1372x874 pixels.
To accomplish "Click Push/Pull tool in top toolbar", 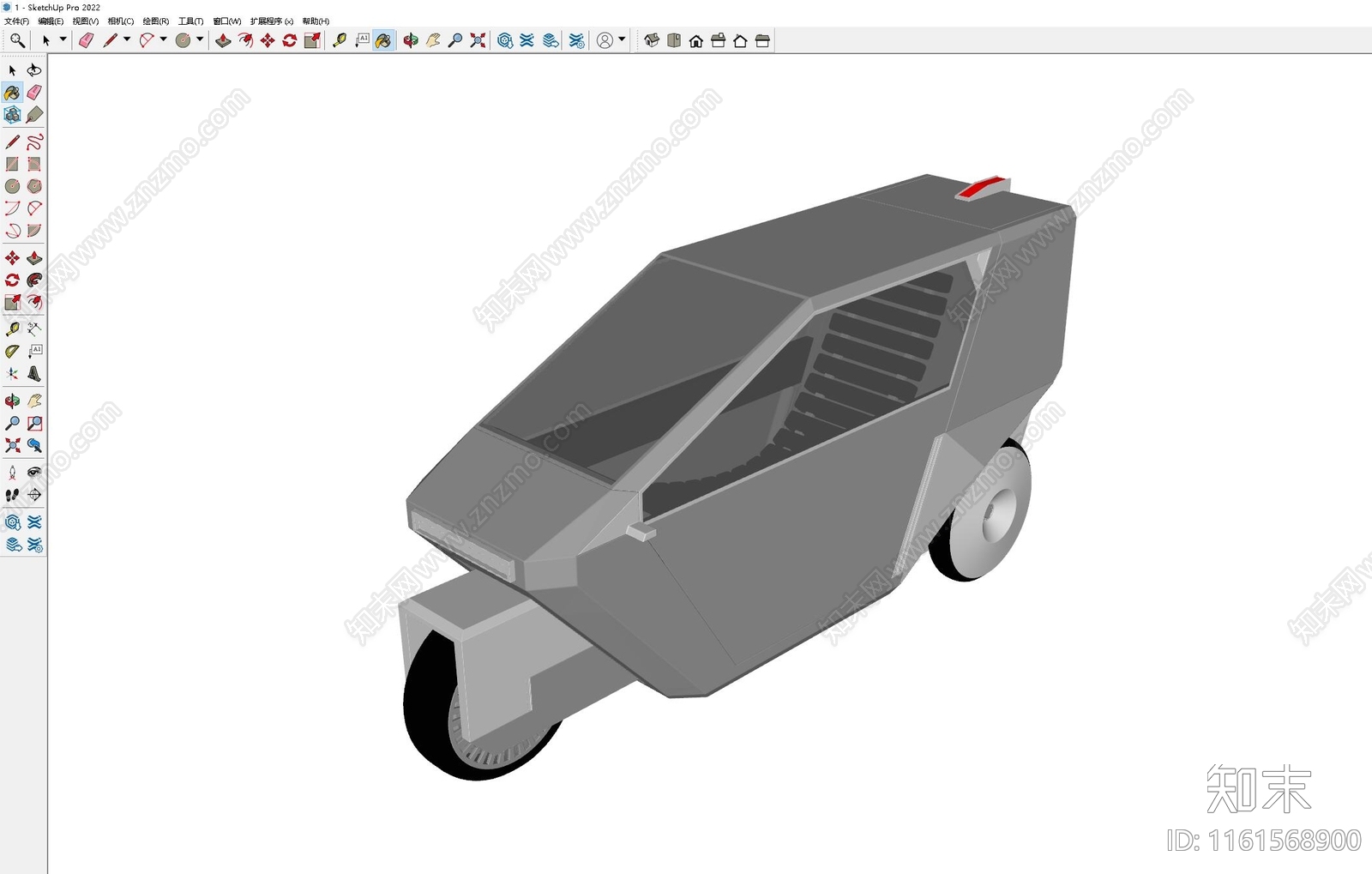I will (x=223, y=40).
